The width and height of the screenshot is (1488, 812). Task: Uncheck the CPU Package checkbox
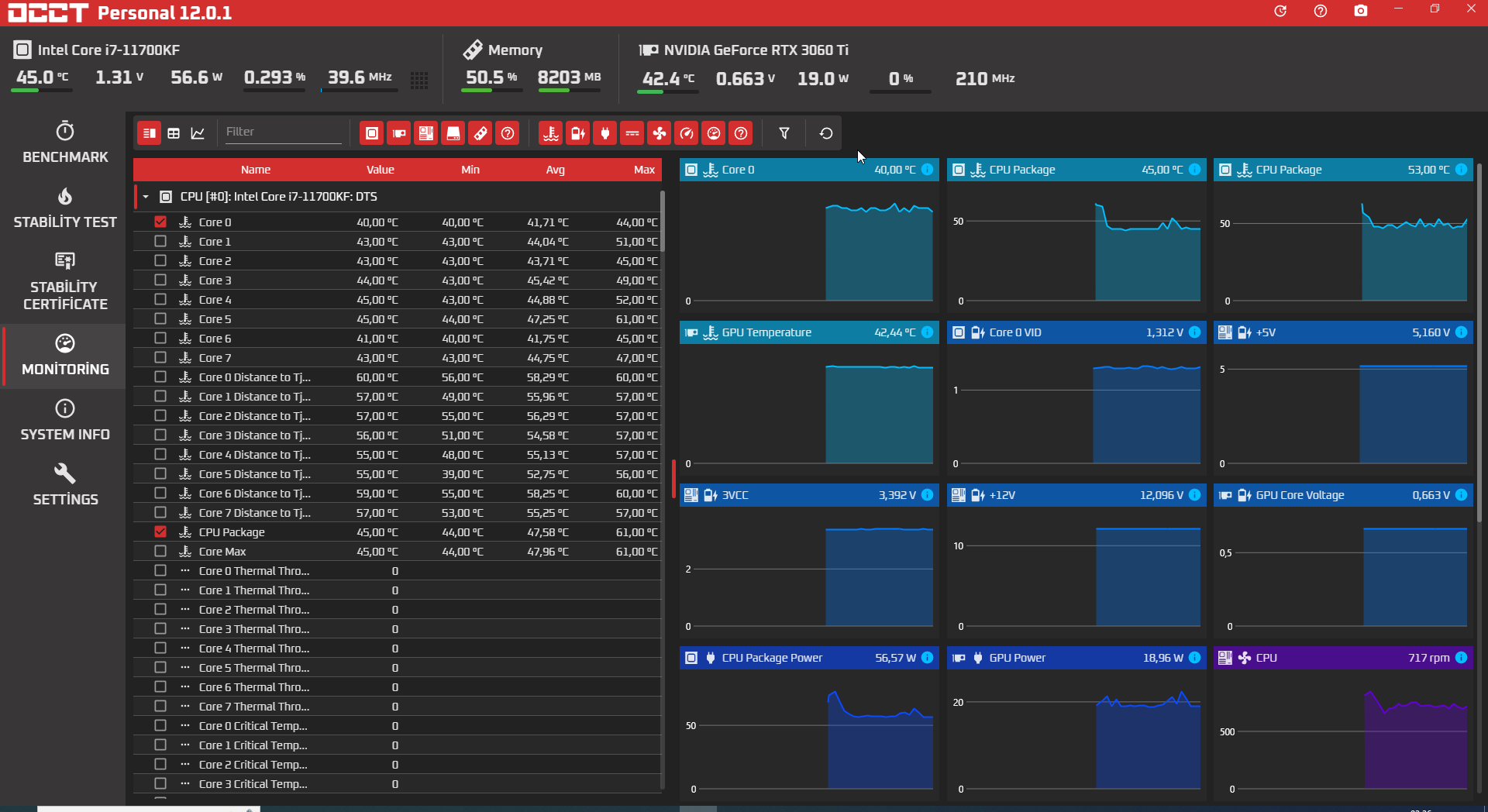click(x=160, y=532)
